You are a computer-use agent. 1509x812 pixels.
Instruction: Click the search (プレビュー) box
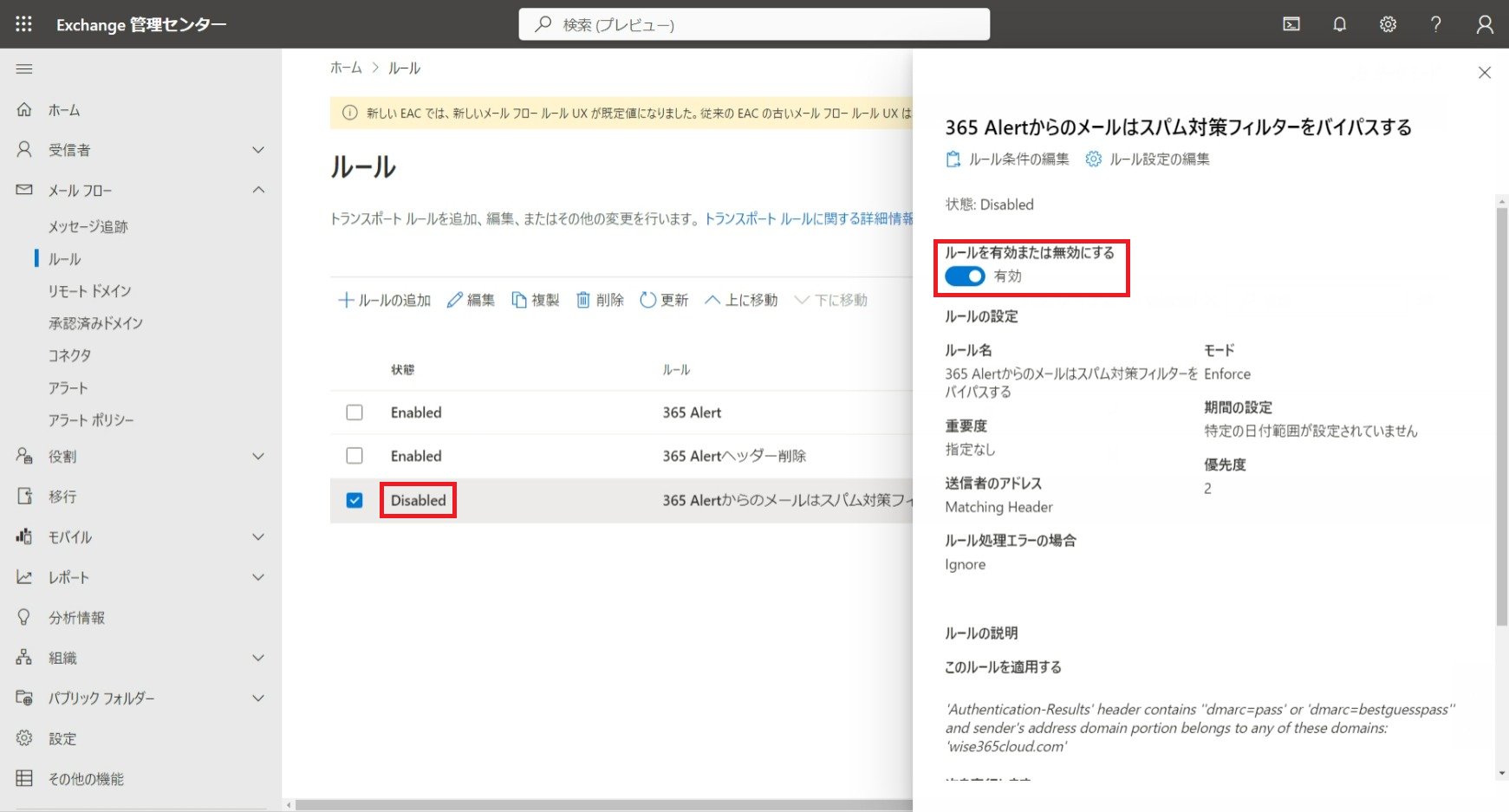(754, 24)
